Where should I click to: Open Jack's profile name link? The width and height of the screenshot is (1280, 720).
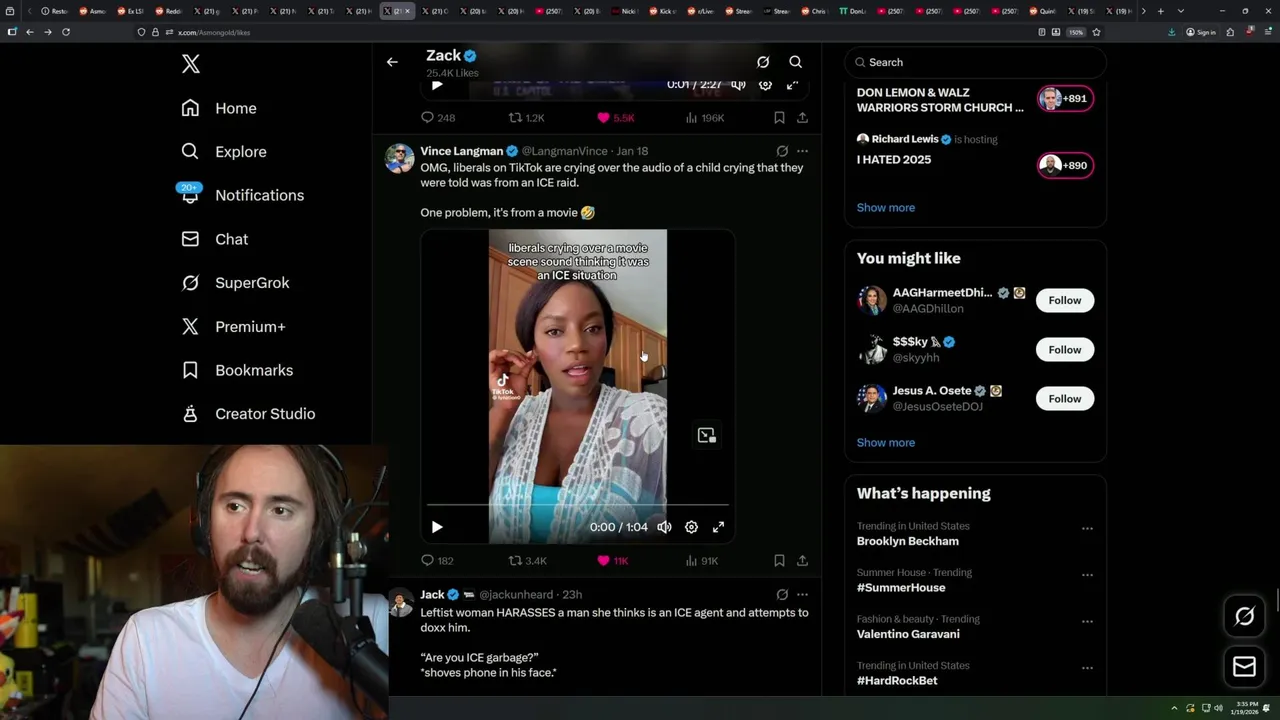[x=432, y=594]
